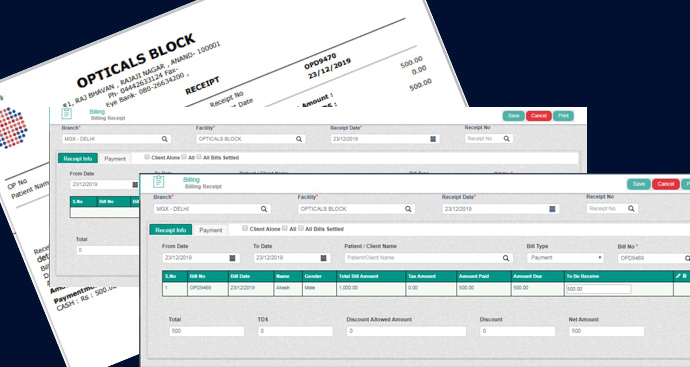
Task: Click Cancel button in back window
Action: click(x=539, y=116)
